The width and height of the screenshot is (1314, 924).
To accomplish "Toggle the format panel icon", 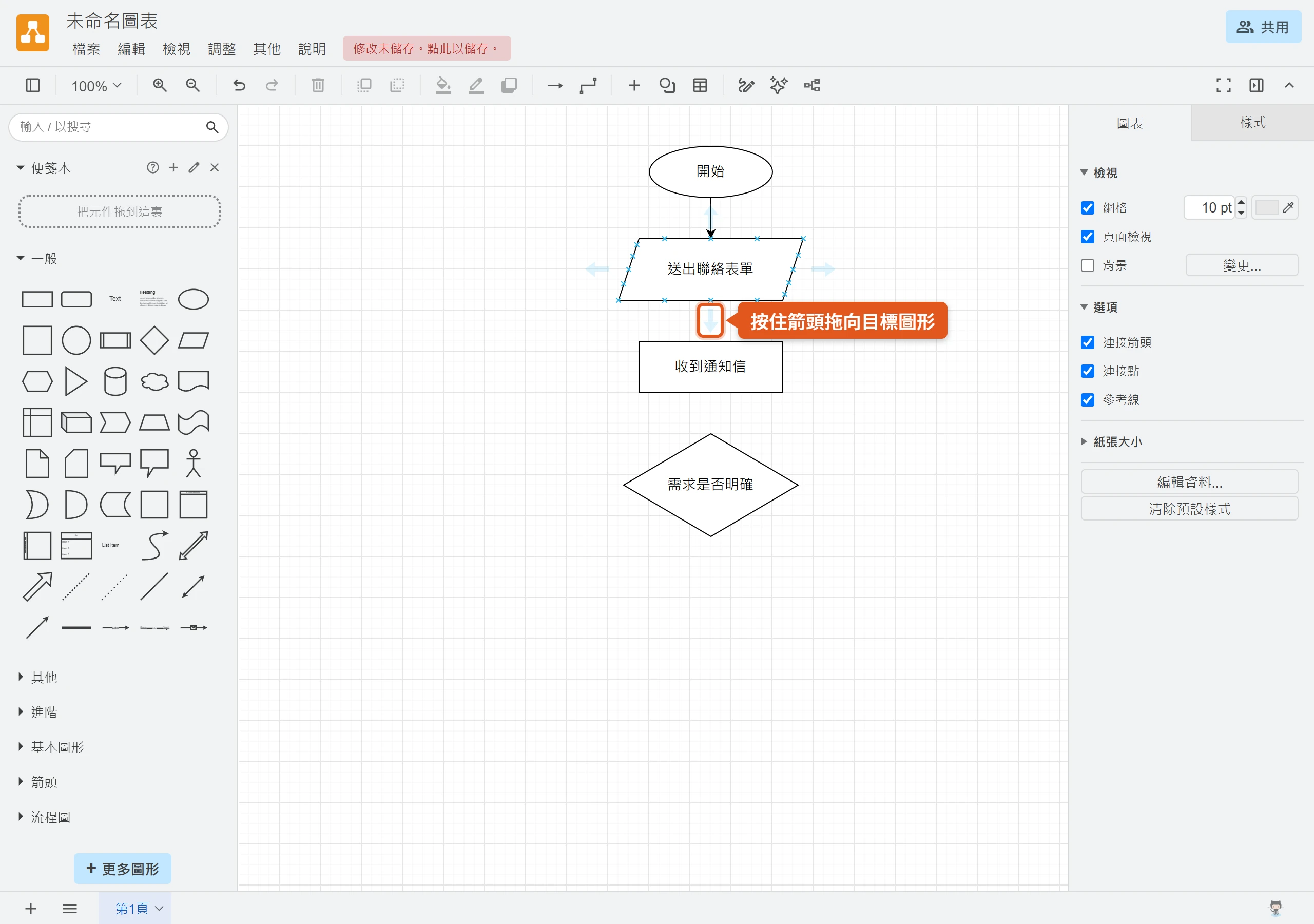I will [1256, 86].
